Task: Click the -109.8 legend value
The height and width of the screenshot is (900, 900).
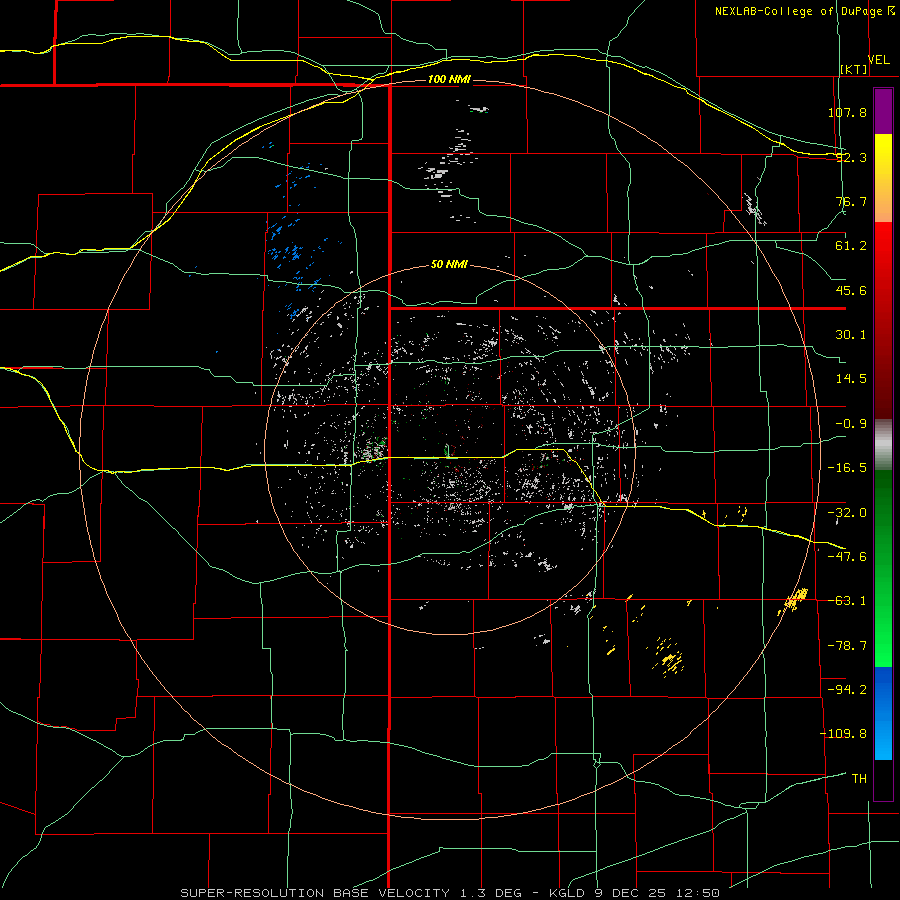Action: pyautogui.click(x=843, y=734)
